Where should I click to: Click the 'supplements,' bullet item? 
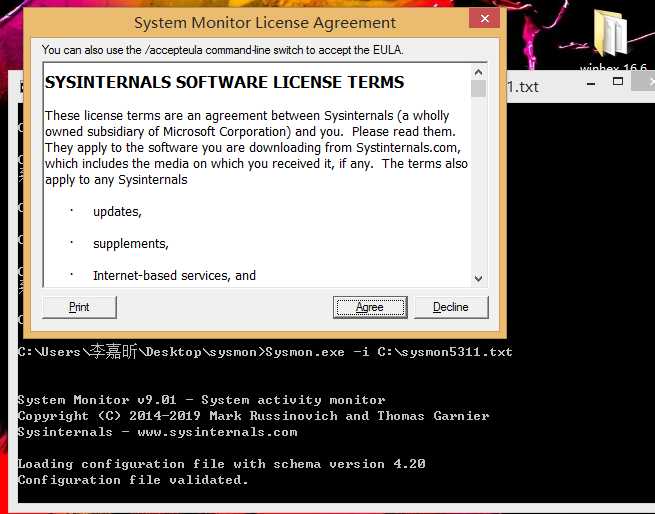(x=131, y=244)
